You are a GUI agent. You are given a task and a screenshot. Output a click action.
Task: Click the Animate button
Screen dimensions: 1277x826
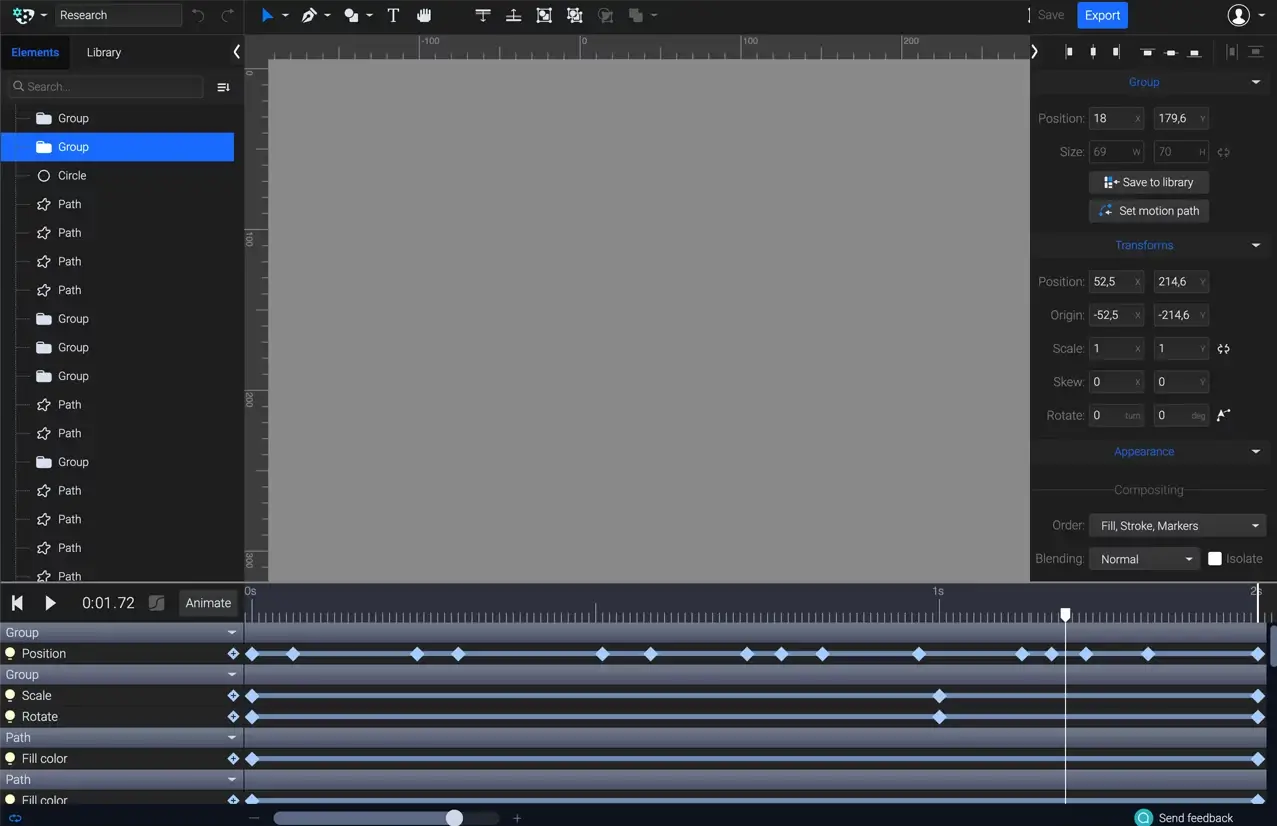tap(208, 603)
